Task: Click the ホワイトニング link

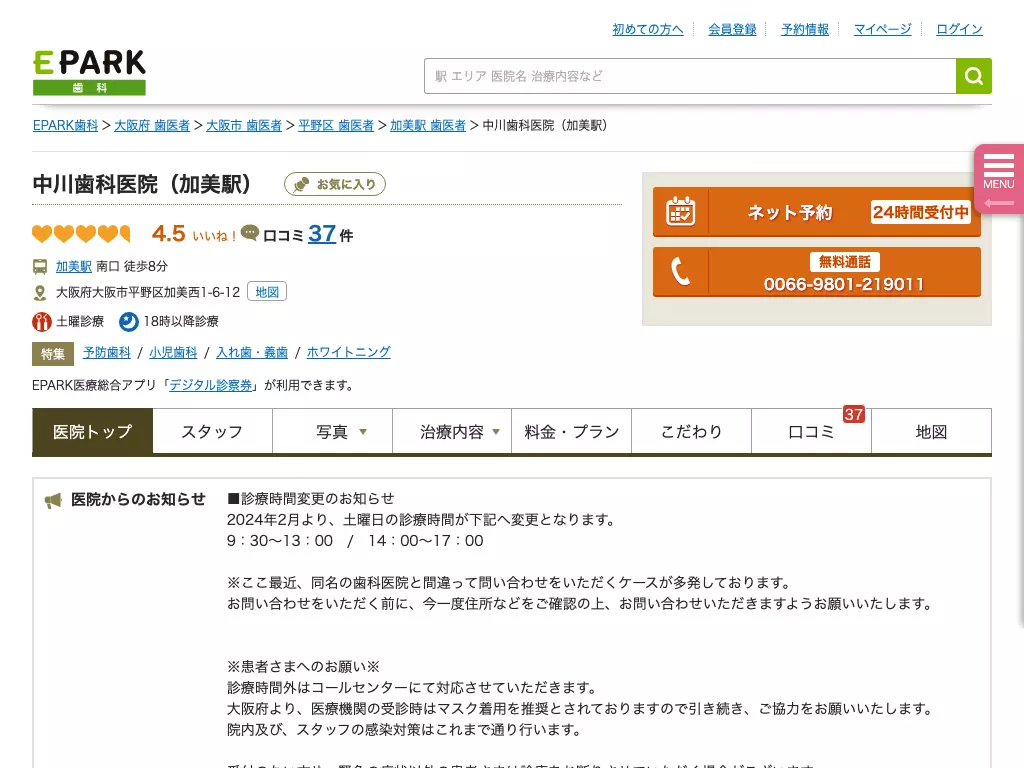Action: click(x=349, y=353)
